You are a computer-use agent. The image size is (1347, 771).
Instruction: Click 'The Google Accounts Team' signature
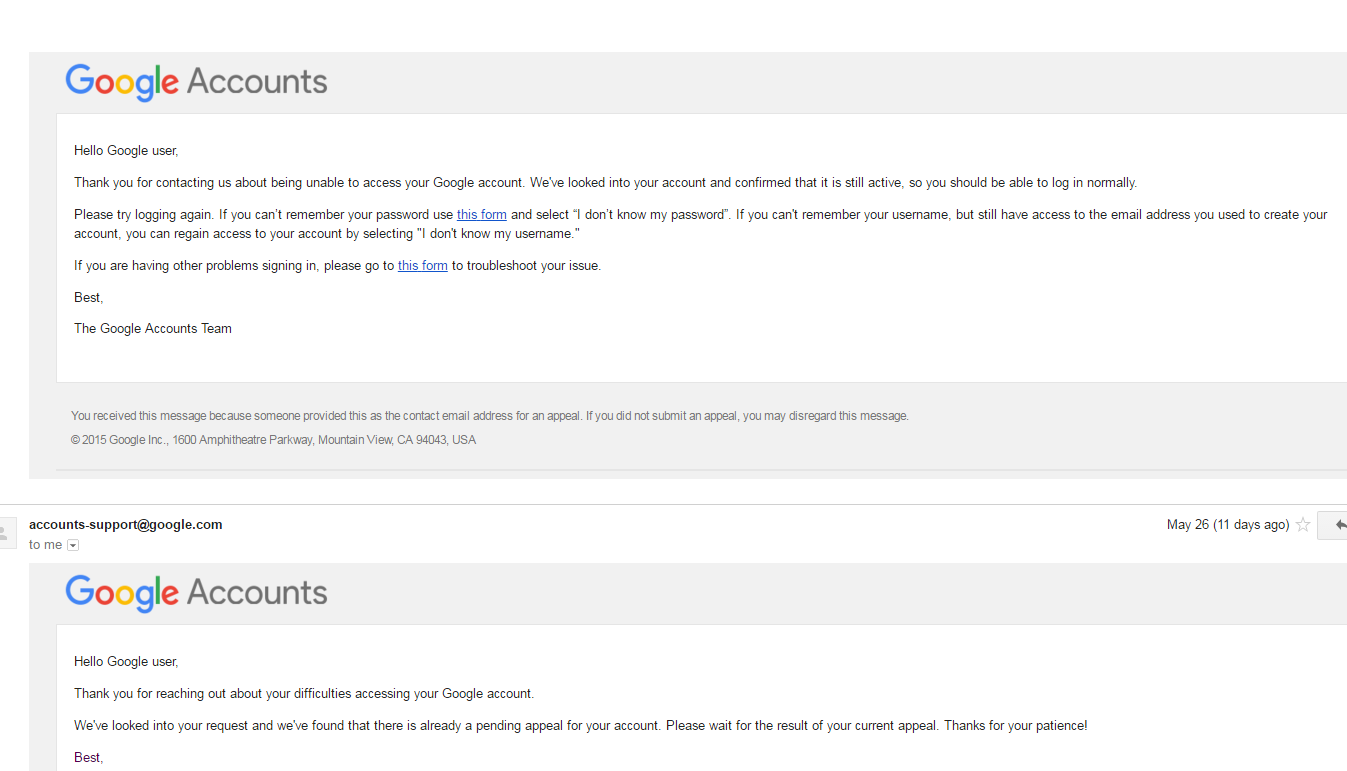pos(153,328)
